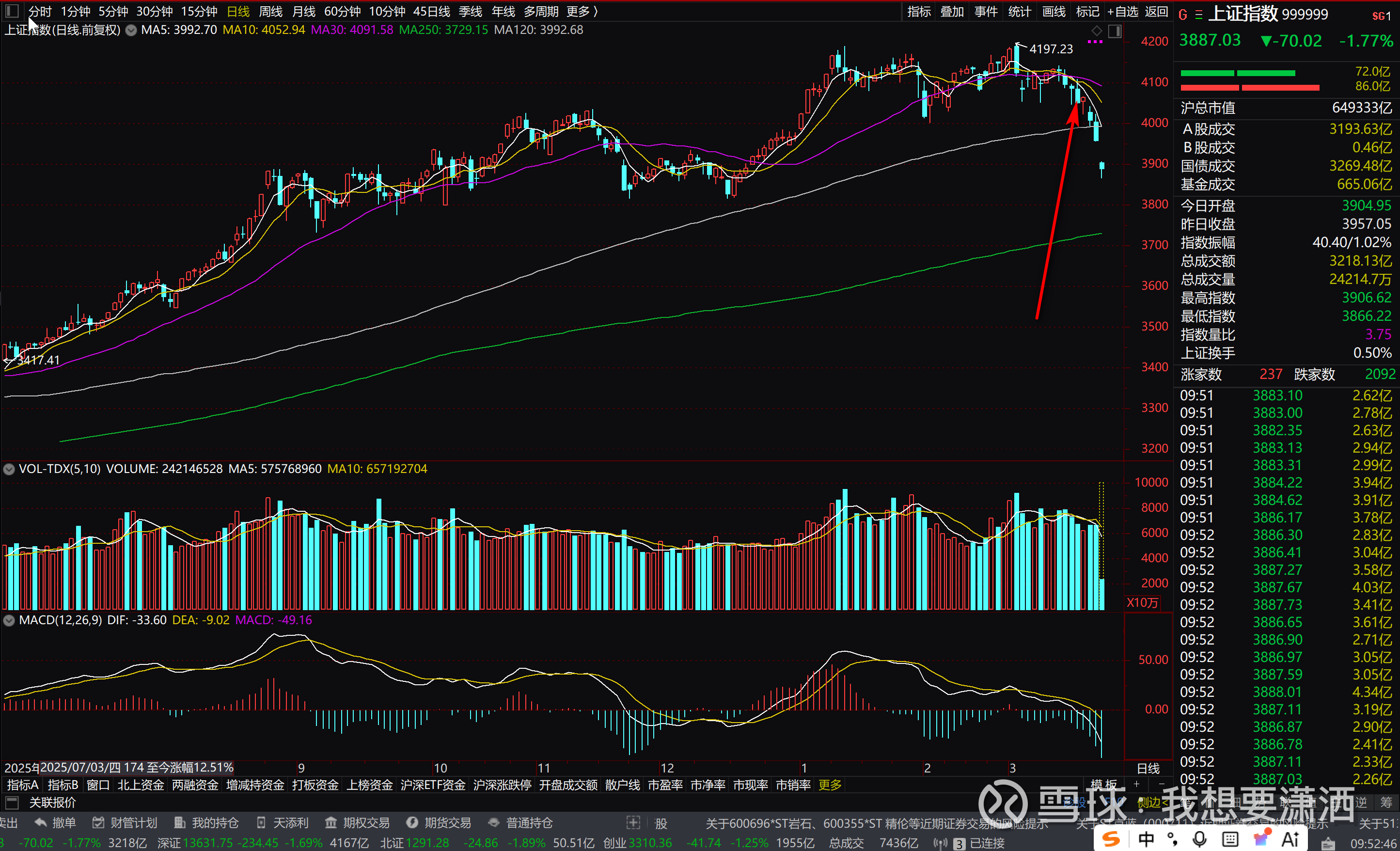Viewport: 1400px width, 851px height.
Task: Open 期货交易 lightning icon
Action: click(412, 822)
